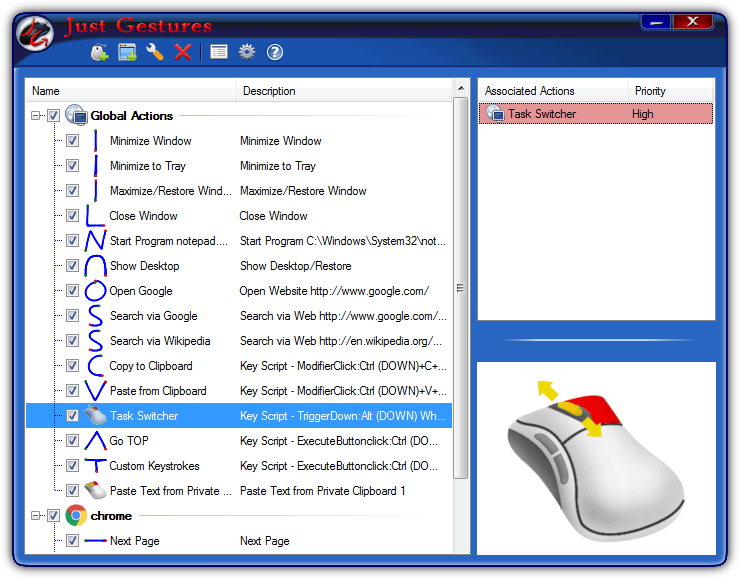Select the Custom Keystrokes row
The width and height of the screenshot is (740, 578).
239,465
